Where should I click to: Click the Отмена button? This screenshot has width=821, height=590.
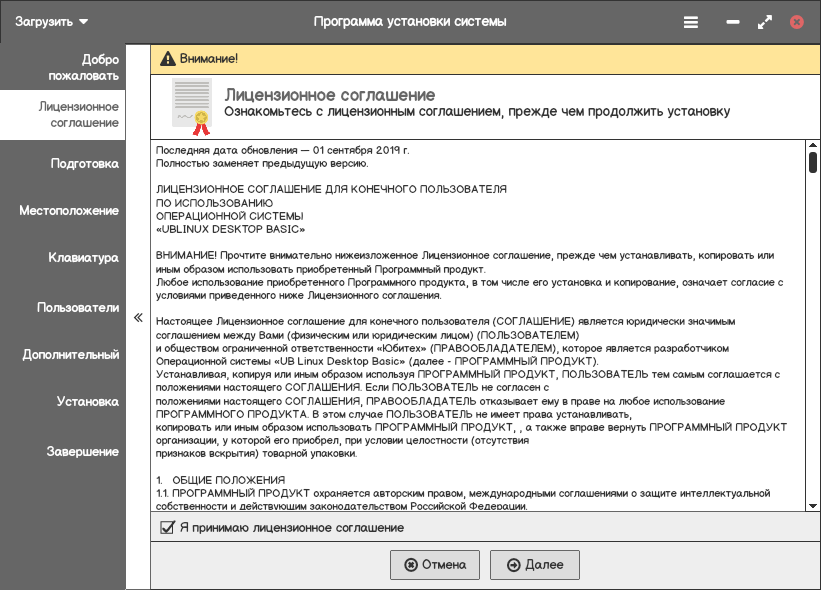435,565
